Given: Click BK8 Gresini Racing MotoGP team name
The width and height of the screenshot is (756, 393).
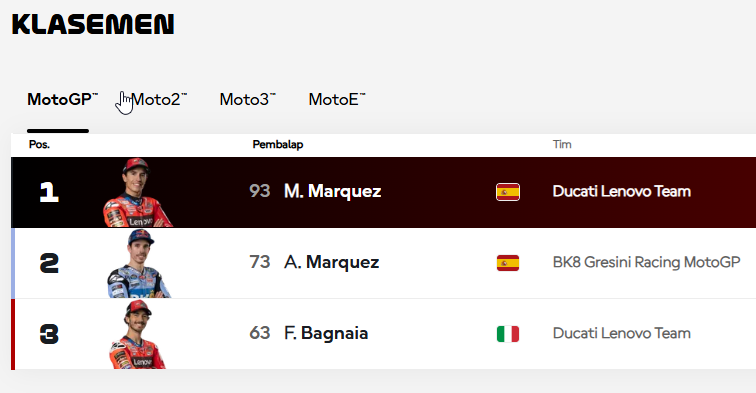Looking at the screenshot, I should [x=646, y=262].
